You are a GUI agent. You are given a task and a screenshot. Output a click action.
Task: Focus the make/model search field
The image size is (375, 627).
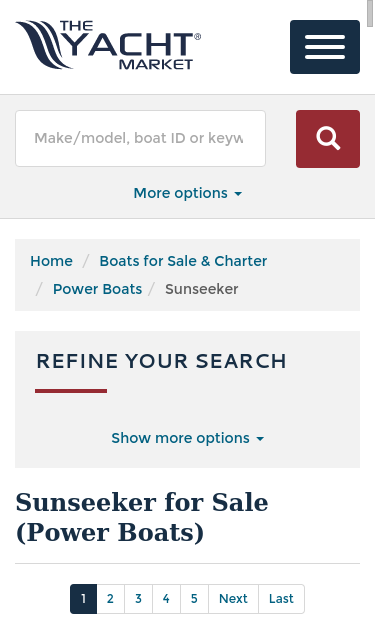click(x=140, y=138)
